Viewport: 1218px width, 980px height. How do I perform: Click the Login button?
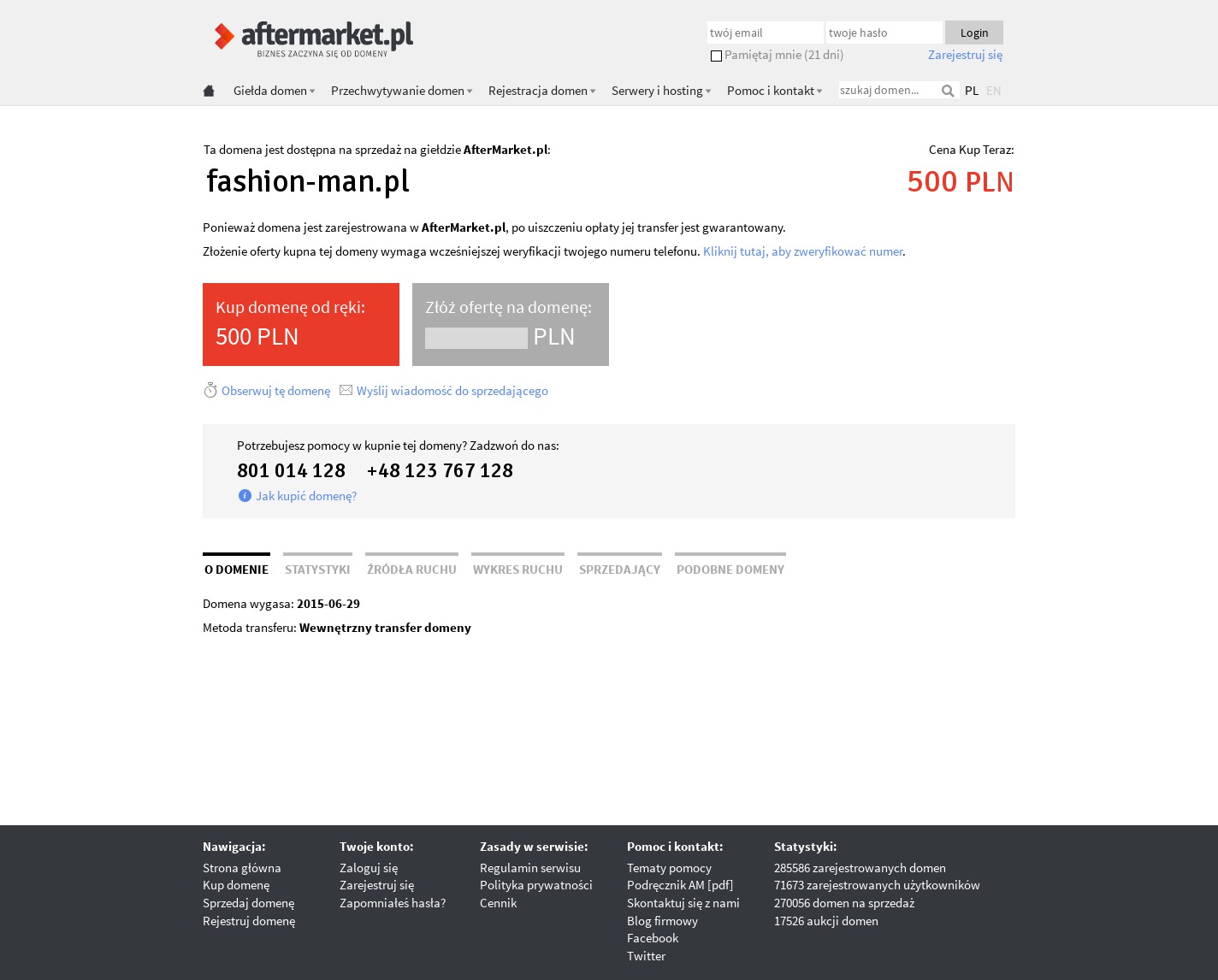click(974, 32)
